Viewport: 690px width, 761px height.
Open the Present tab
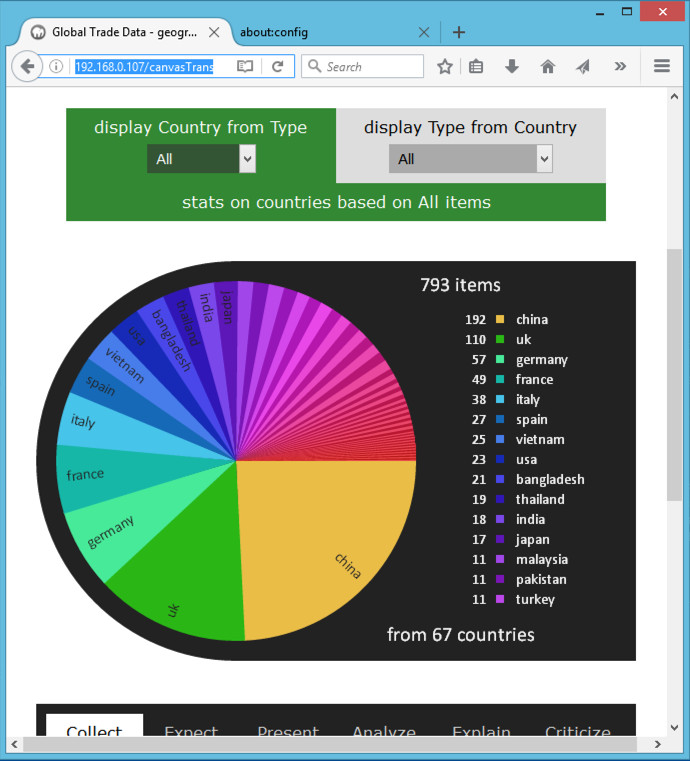[x=288, y=731]
